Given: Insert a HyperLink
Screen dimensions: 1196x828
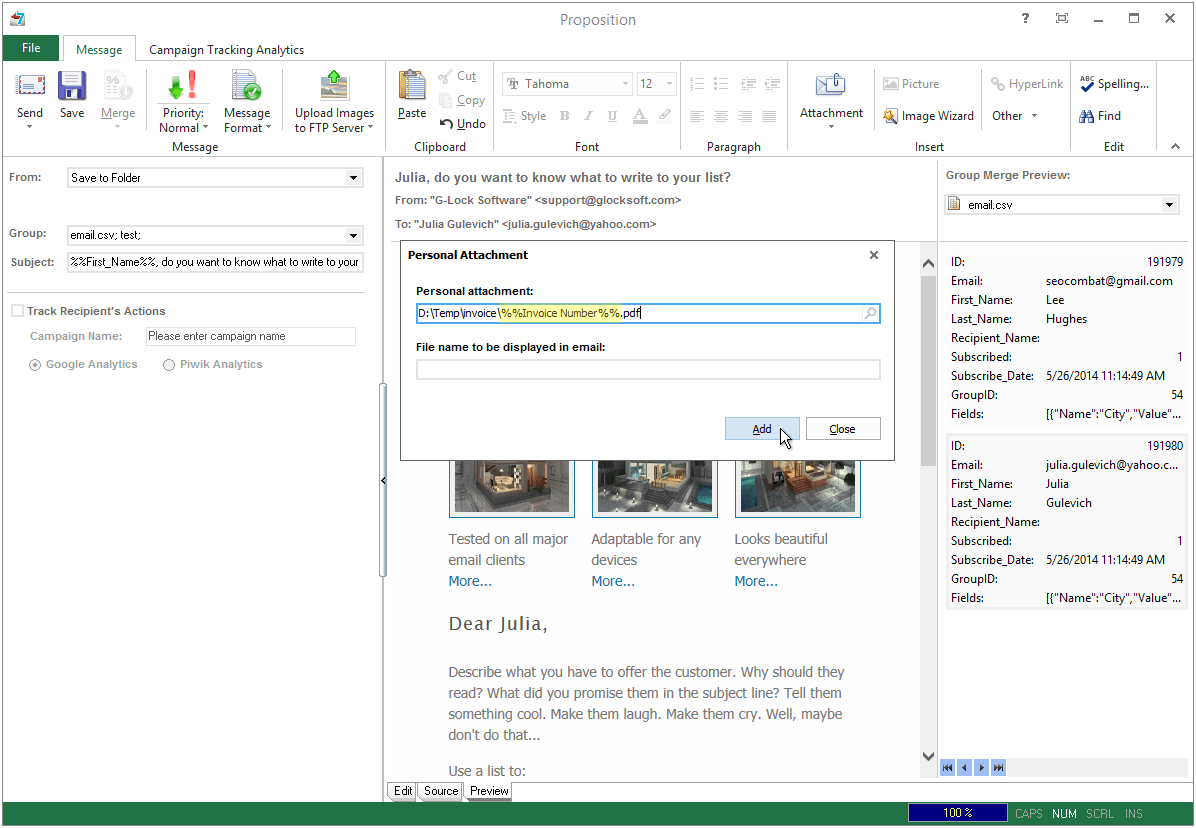Looking at the screenshot, I should coord(1027,84).
